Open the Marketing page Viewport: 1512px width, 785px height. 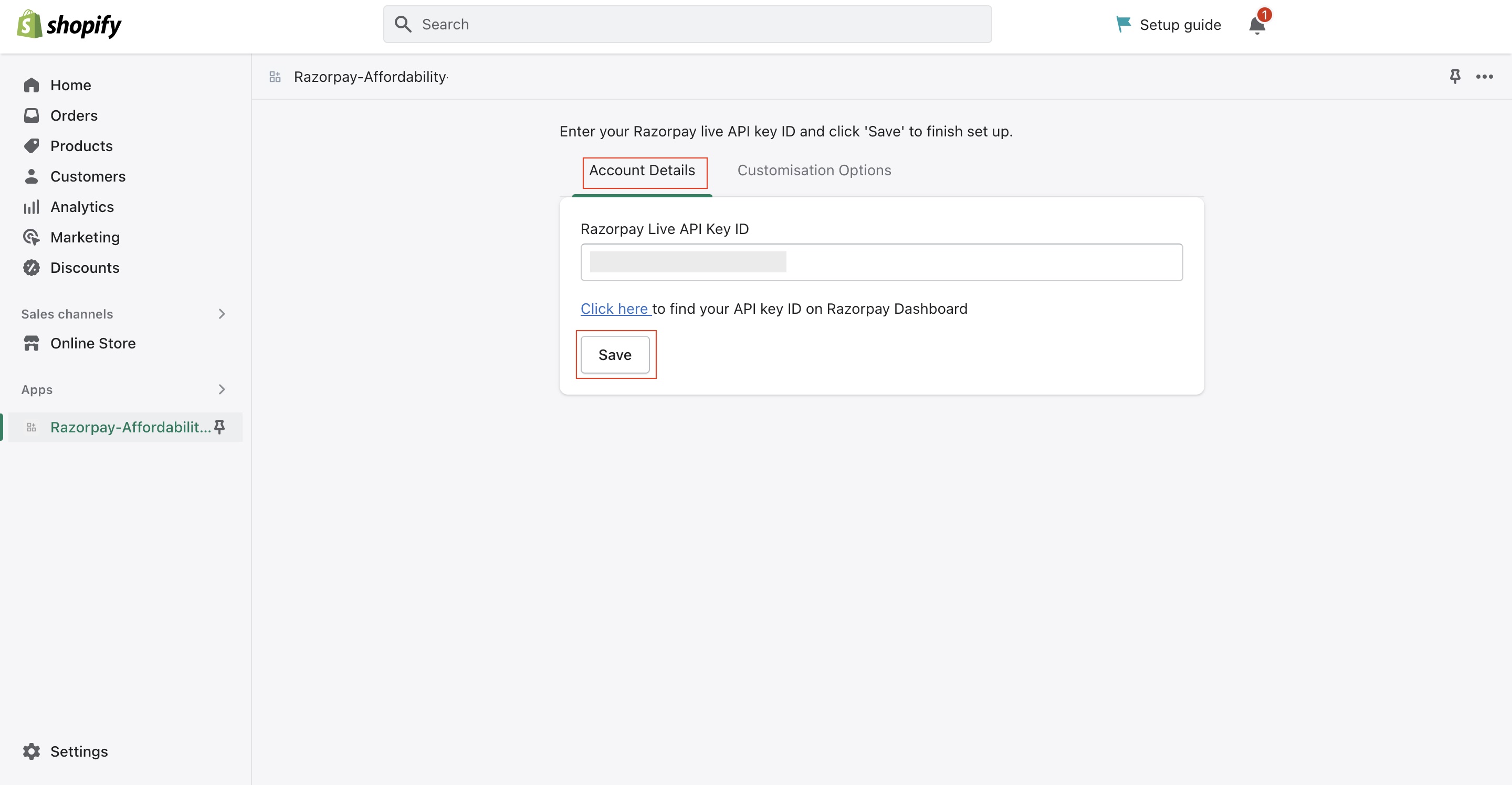click(85, 238)
